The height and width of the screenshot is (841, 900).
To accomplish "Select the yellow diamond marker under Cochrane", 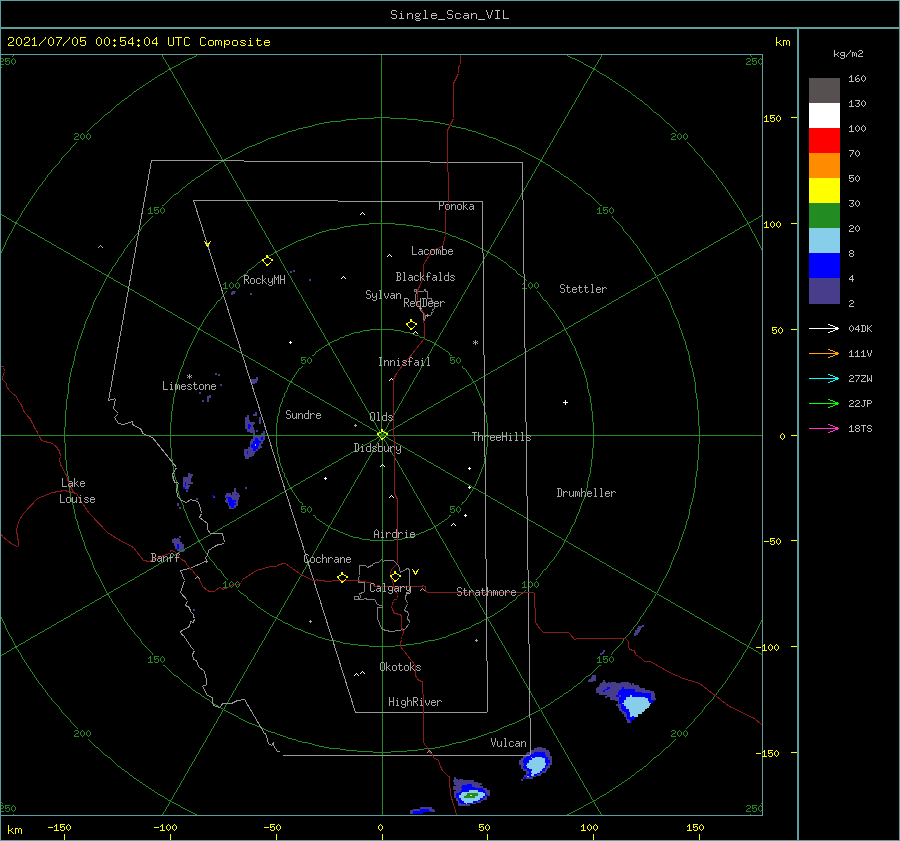I will pyautogui.click(x=342, y=577).
